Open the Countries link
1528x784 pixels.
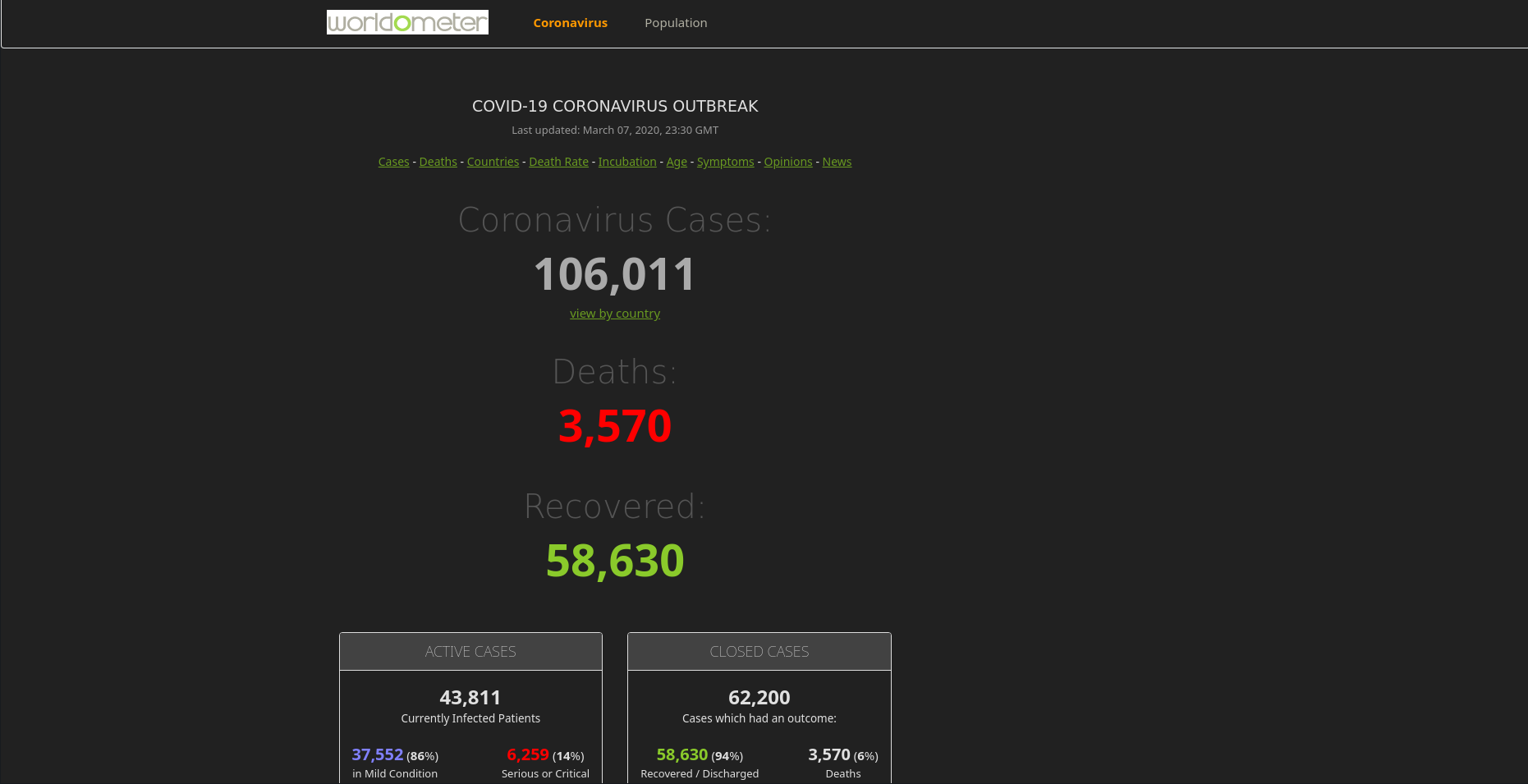click(493, 162)
